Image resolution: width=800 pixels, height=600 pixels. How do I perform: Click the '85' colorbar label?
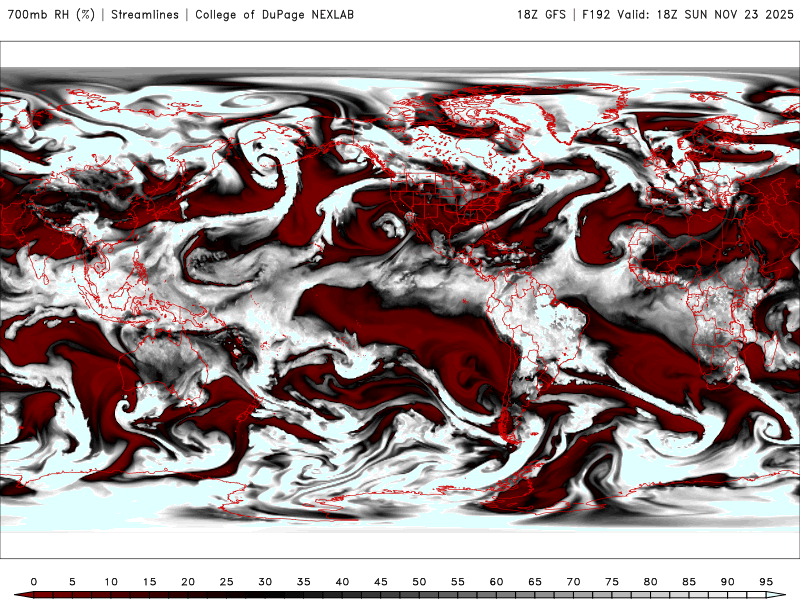pyautogui.click(x=689, y=582)
